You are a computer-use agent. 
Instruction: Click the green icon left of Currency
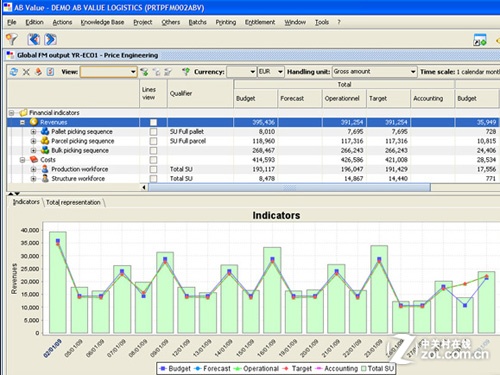pyautogui.click(x=186, y=72)
